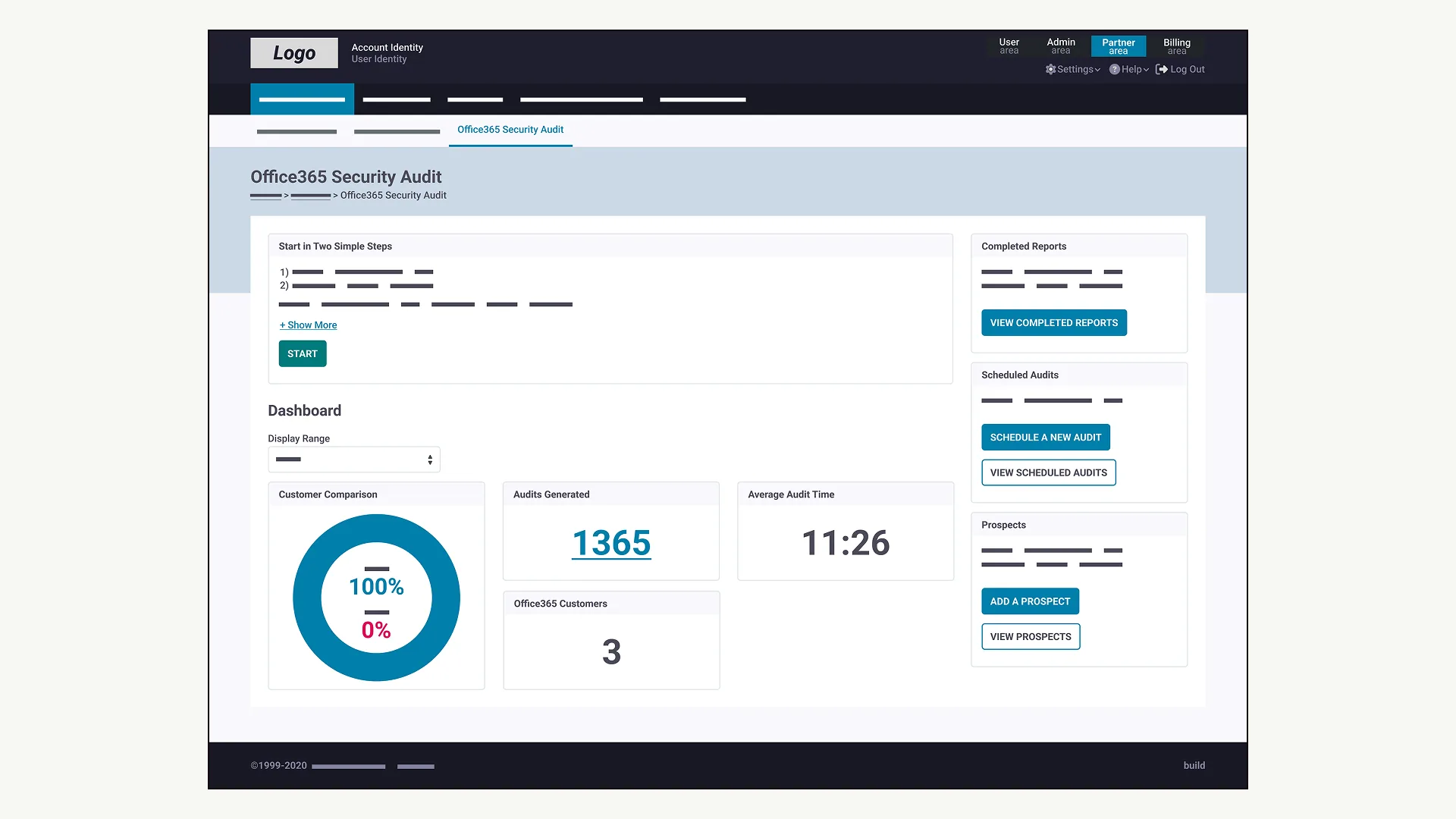Image resolution: width=1456 pixels, height=819 pixels.
Task: Click VIEW SCHEDULED AUDITS button
Action: 1049,472
